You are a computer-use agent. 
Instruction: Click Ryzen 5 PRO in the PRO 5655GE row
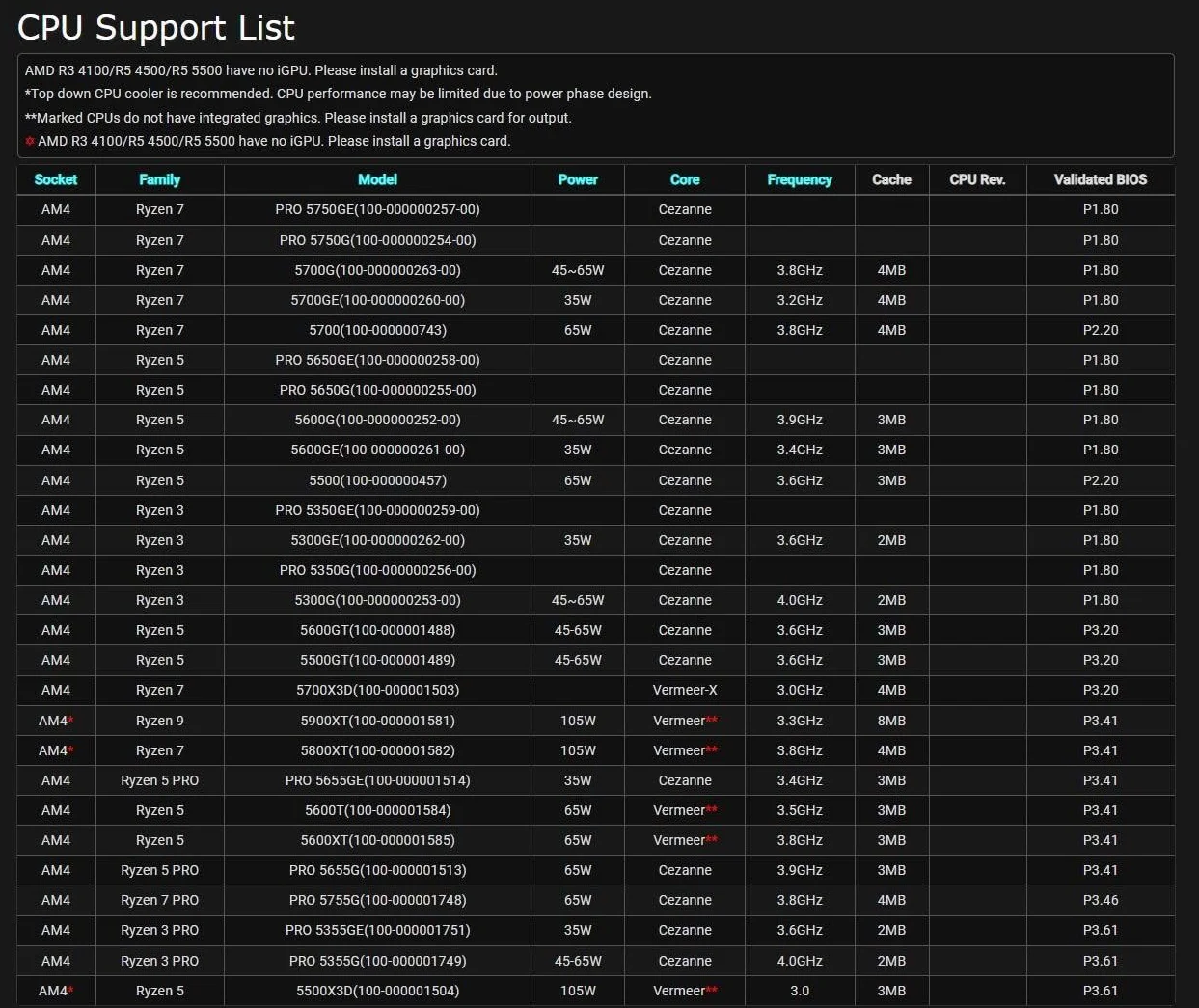pos(159,780)
